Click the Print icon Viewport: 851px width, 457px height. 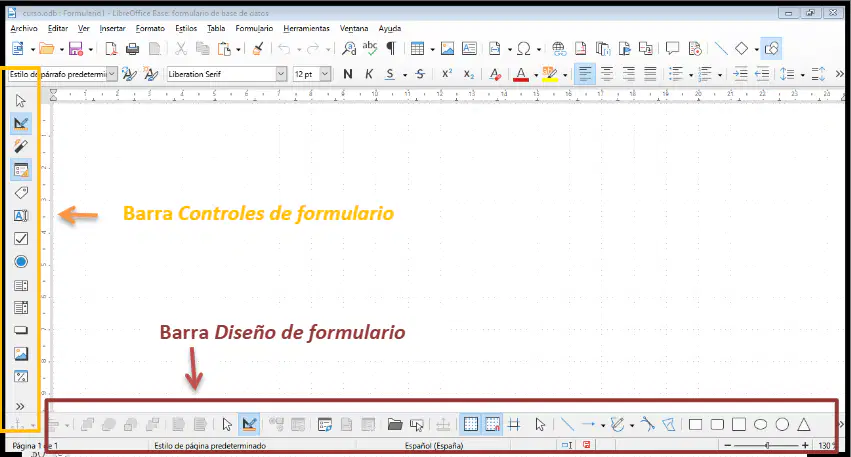[132, 49]
